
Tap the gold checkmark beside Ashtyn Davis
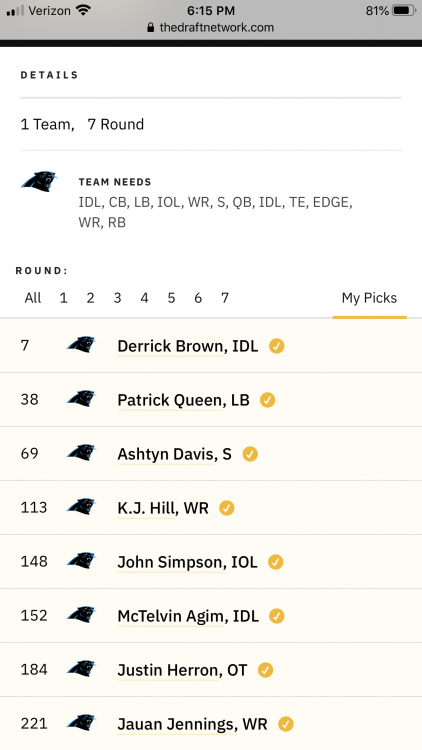click(x=250, y=454)
